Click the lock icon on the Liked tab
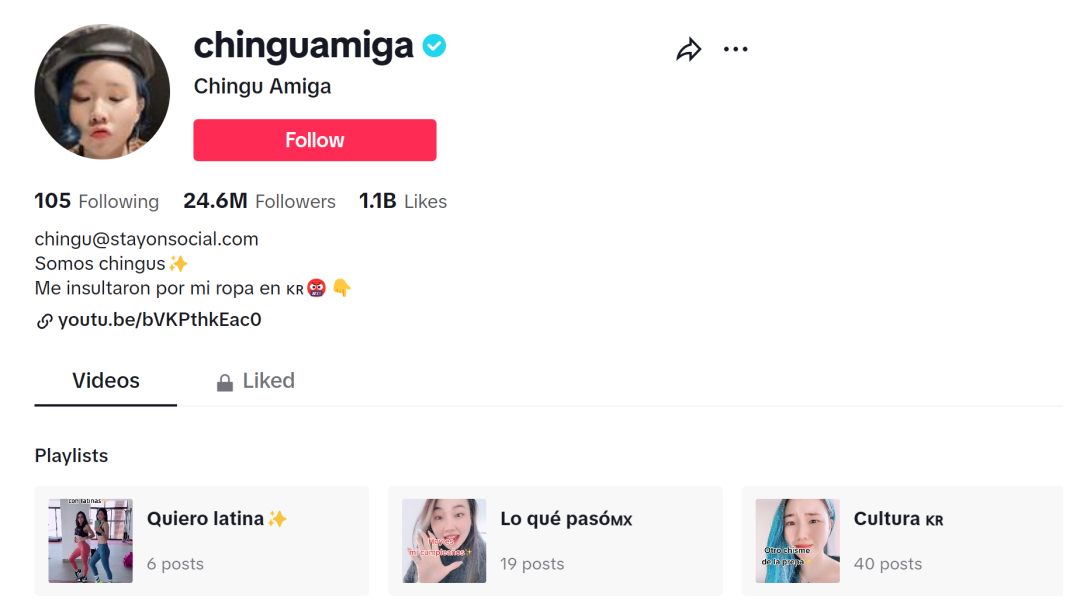This screenshot has width=1080, height=604. click(x=225, y=382)
